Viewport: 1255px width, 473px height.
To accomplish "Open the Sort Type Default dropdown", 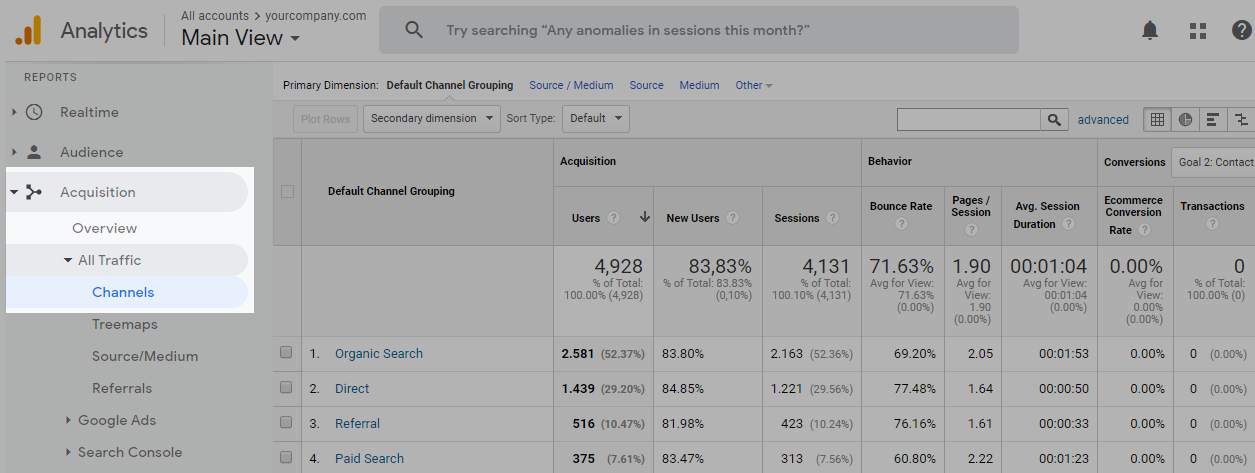I will [x=595, y=118].
